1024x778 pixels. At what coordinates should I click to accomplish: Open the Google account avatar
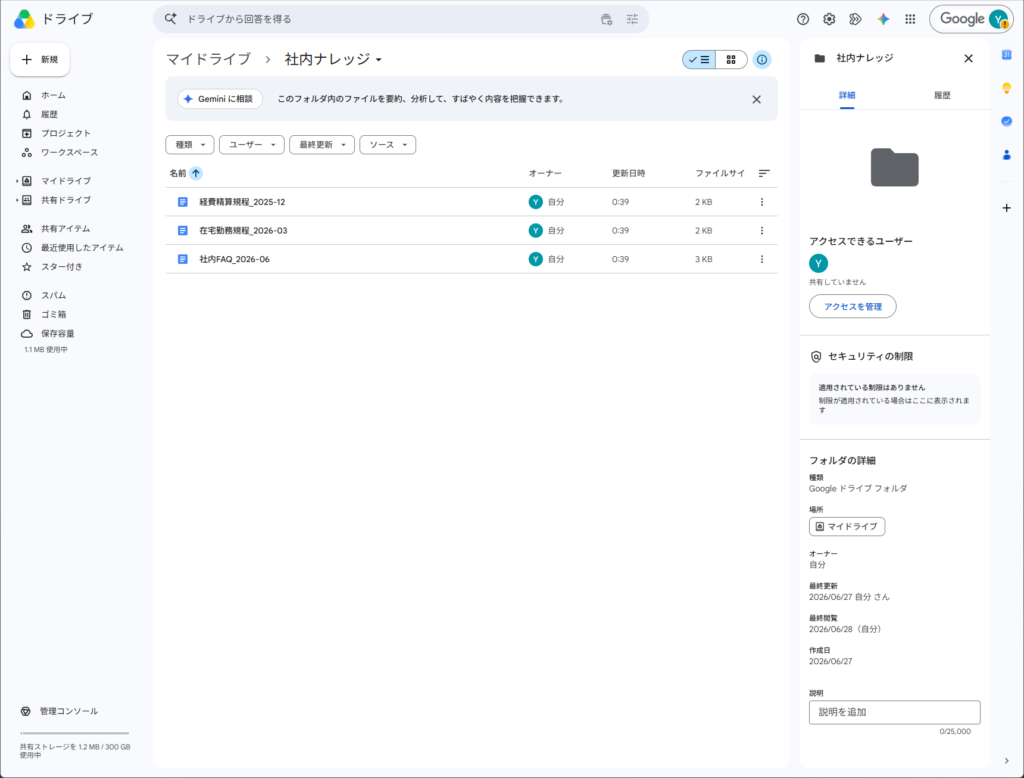click(998, 19)
